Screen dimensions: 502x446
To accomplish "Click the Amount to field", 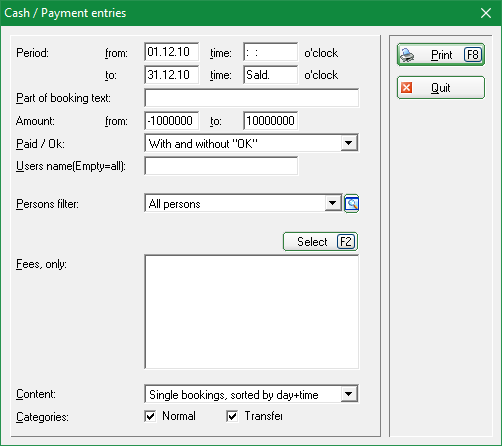I will click(270, 121).
